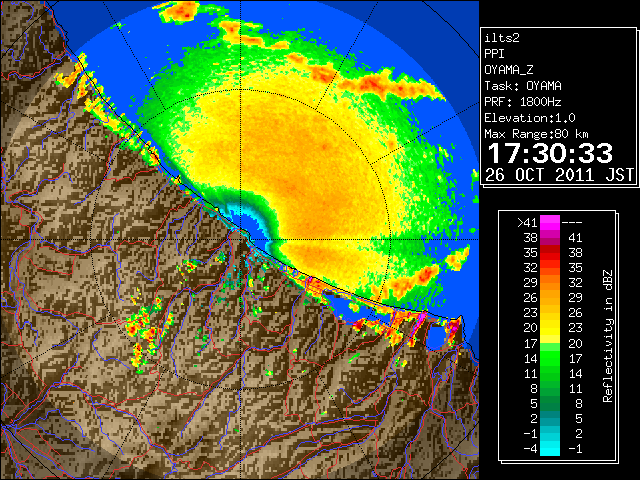
Task: Click the yellow '20' legend color block
Action: [x=550, y=328]
